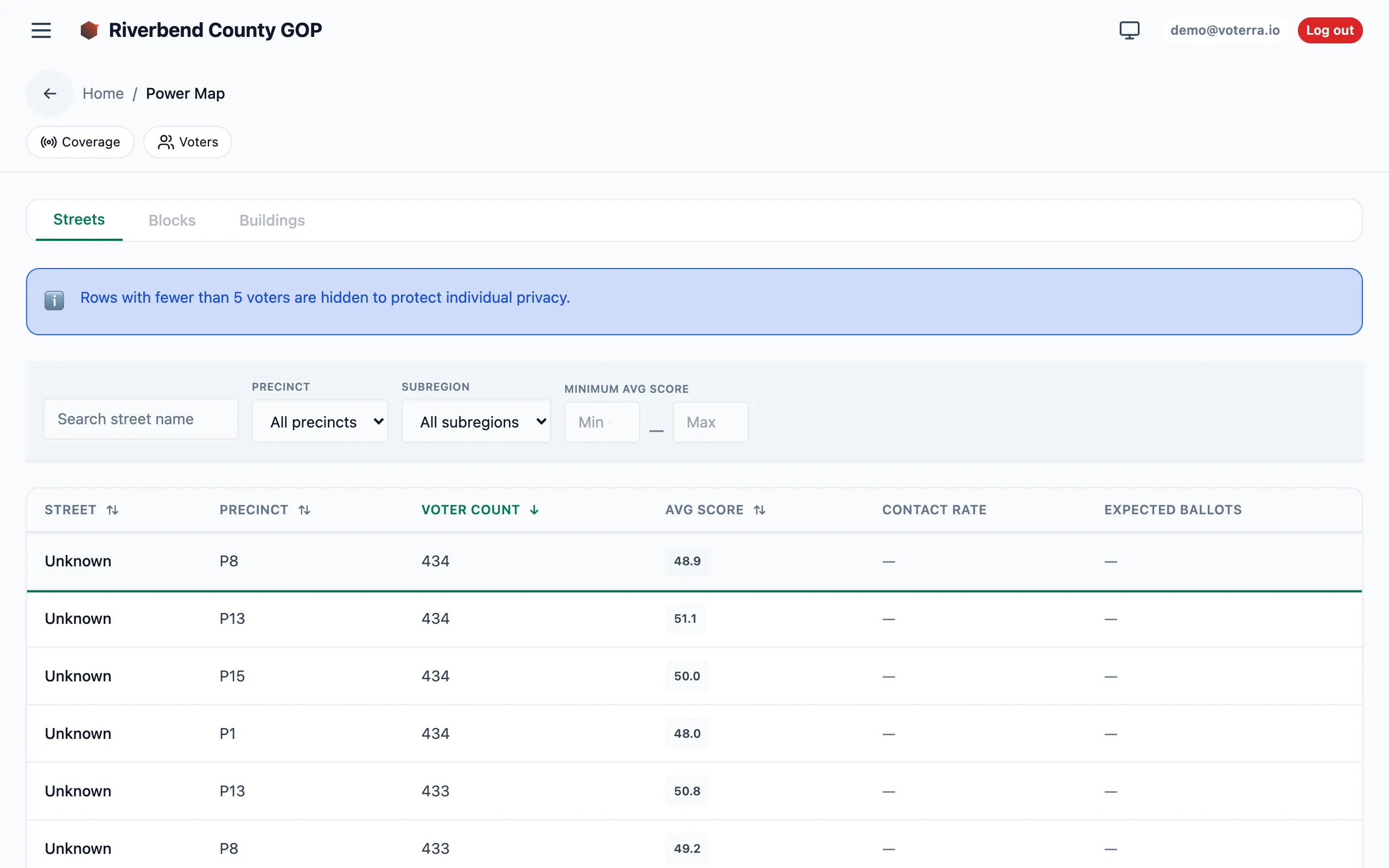Click the Log out button

[1330, 30]
